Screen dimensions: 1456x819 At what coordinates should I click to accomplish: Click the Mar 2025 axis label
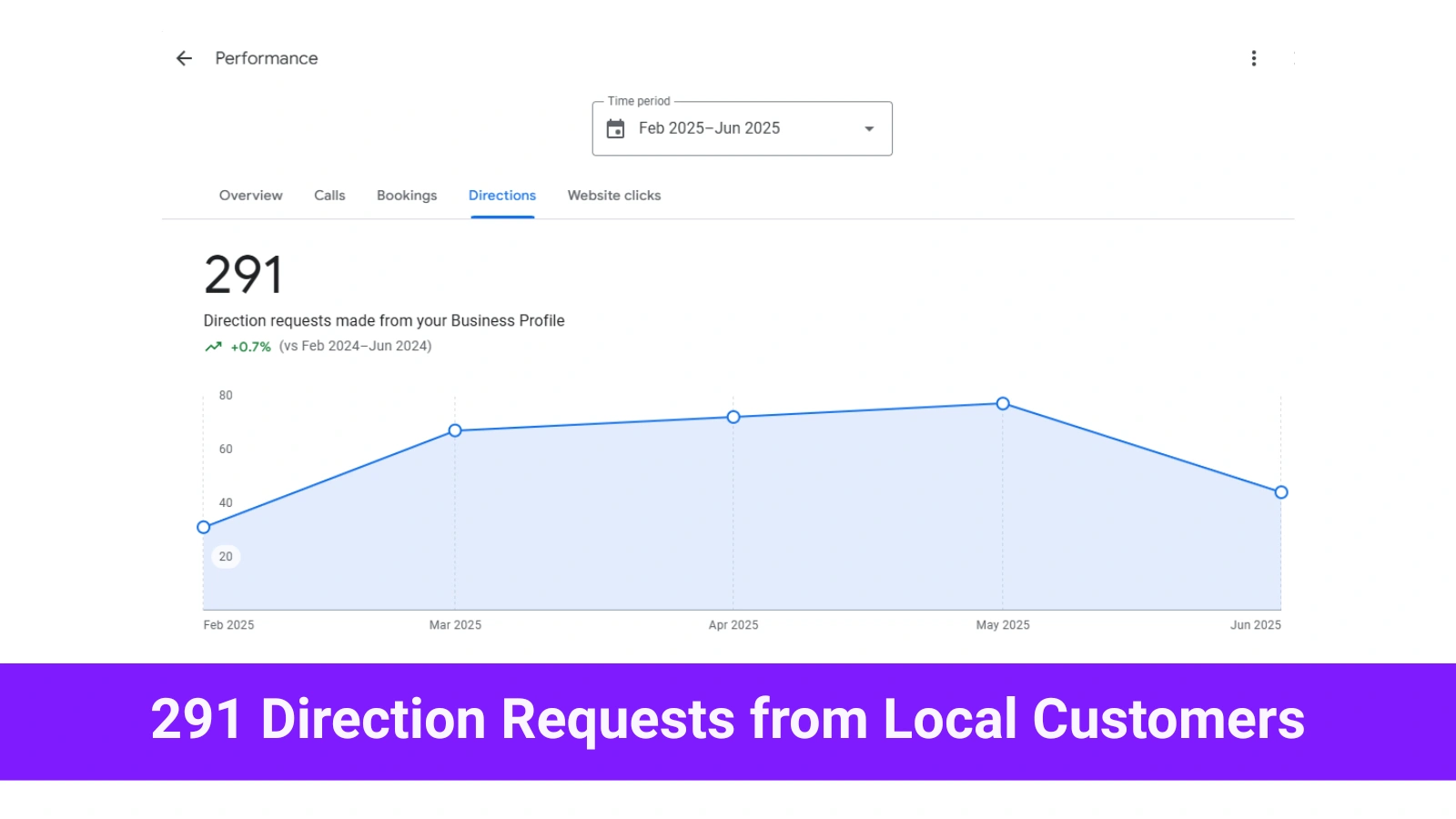click(x=456, y=624)
